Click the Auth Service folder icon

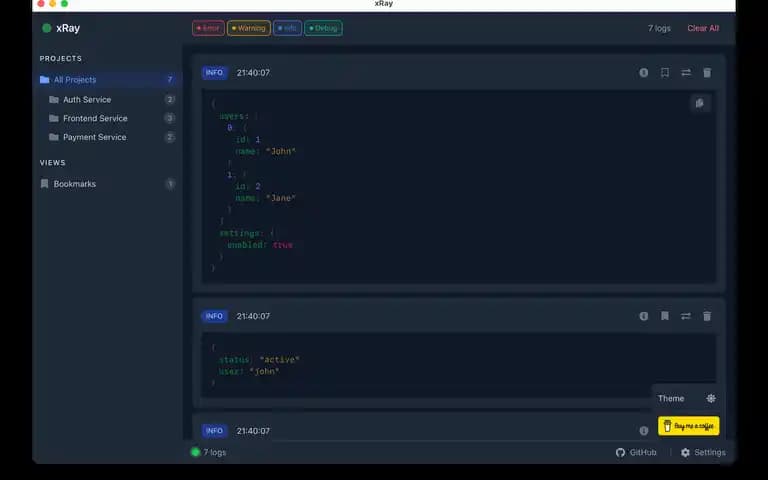(x=54, y=99)
